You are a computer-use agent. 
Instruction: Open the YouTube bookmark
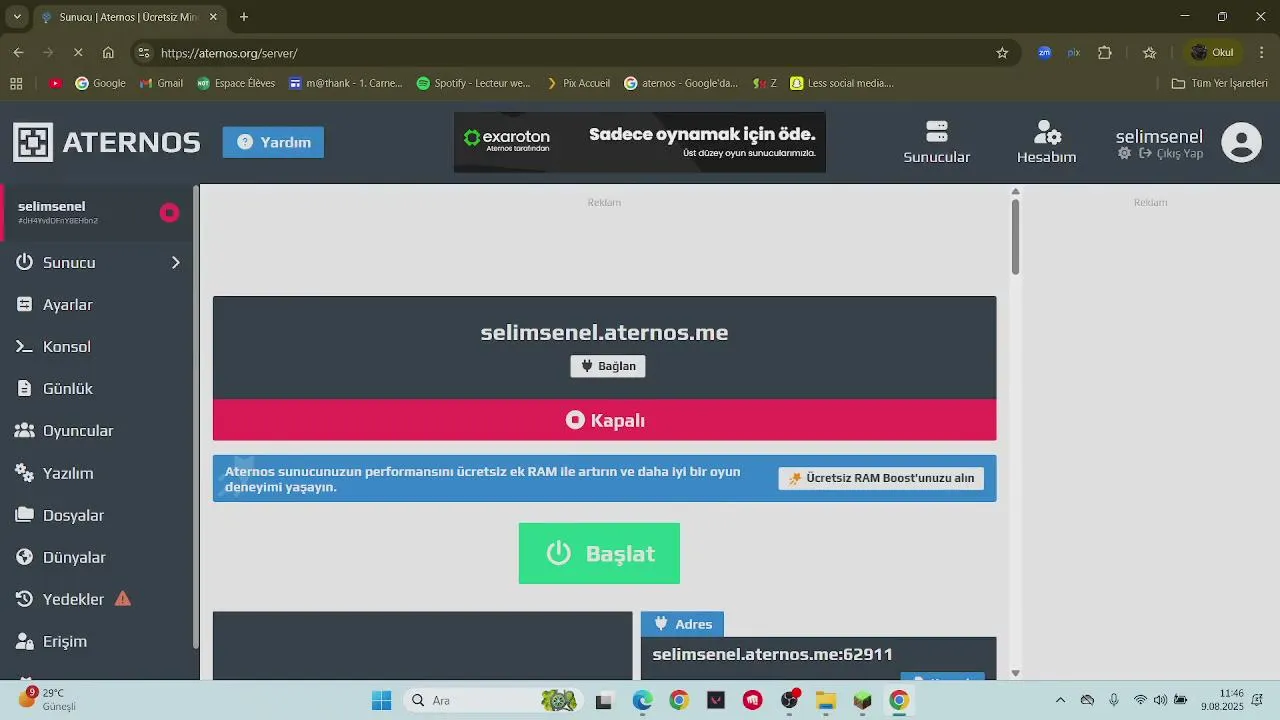click(56, 83)
